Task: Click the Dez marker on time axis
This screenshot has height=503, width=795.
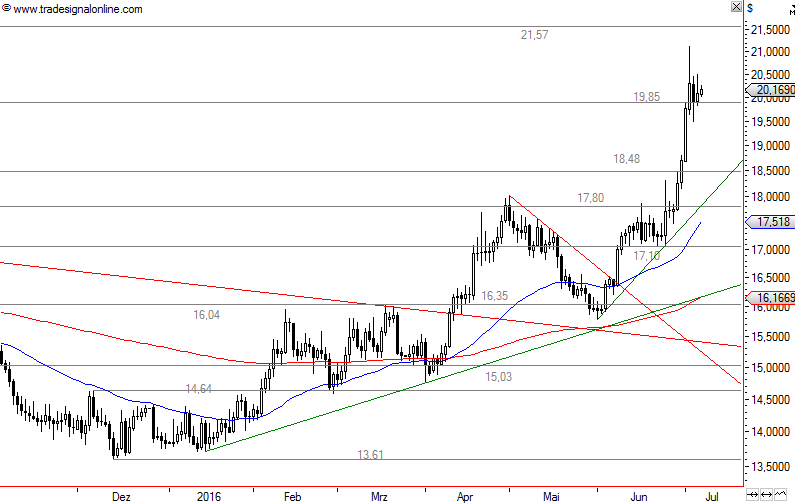Action: (x=121, y=495)
